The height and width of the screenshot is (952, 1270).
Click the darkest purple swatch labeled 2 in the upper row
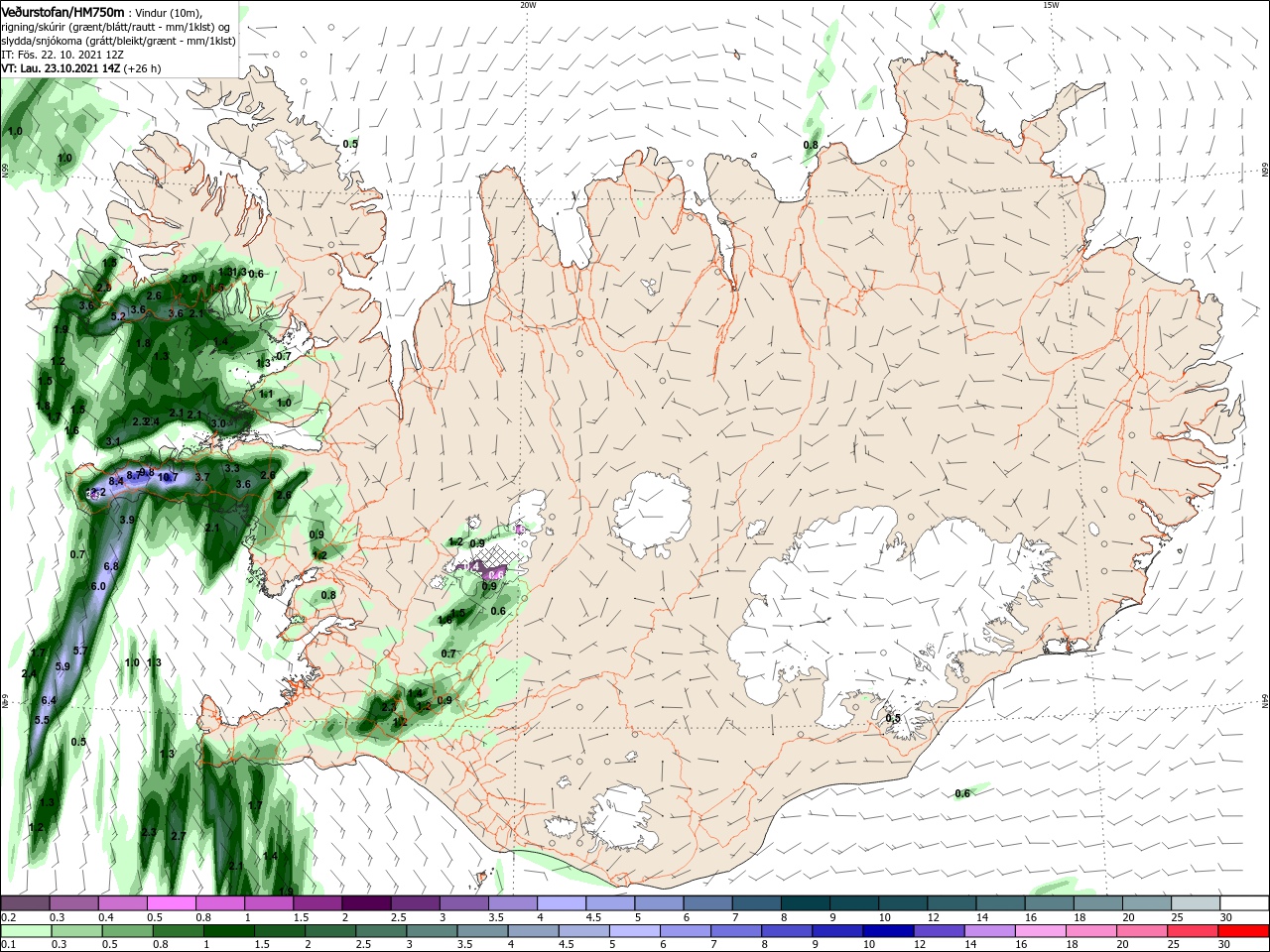coord(366,903)
